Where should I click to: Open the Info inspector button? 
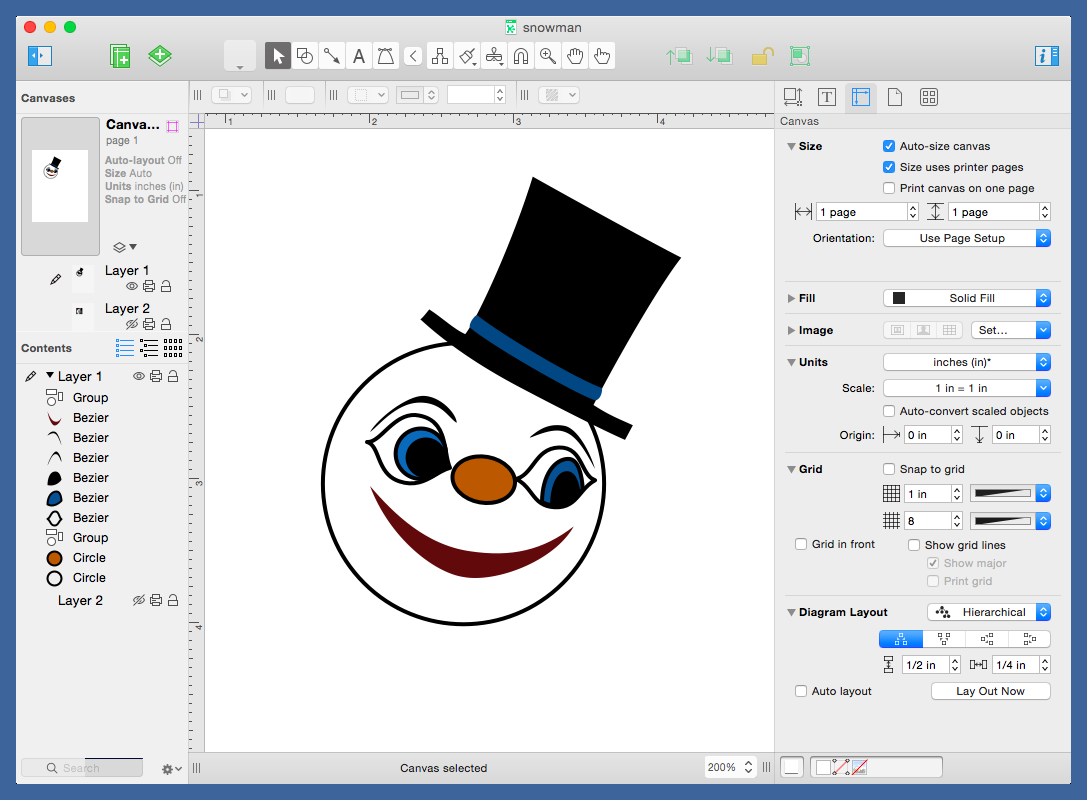click(1047, 56)
